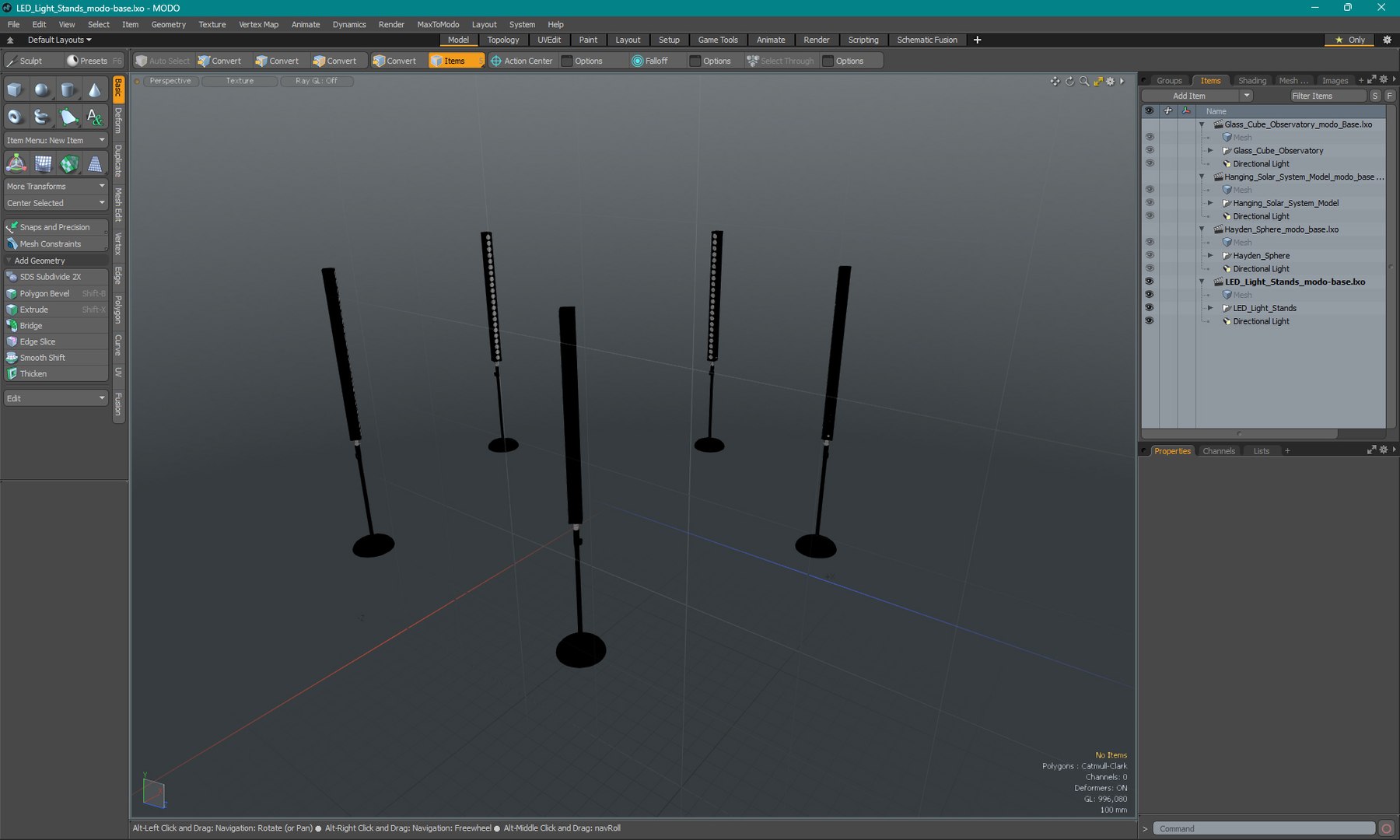Select the Cube primitive tool
1400x840 pixels.
pyautogui.click(x=15, y=90)
